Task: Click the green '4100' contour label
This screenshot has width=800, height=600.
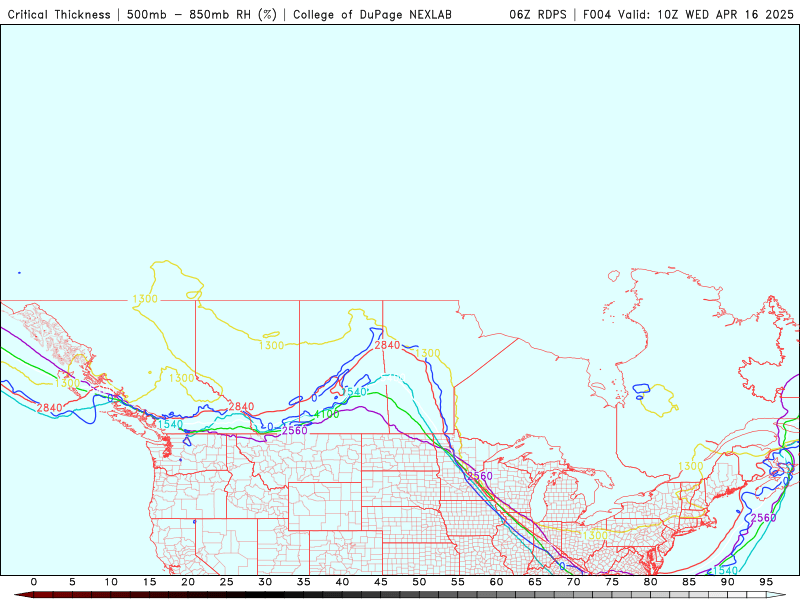Action: (x=327, y=414)
